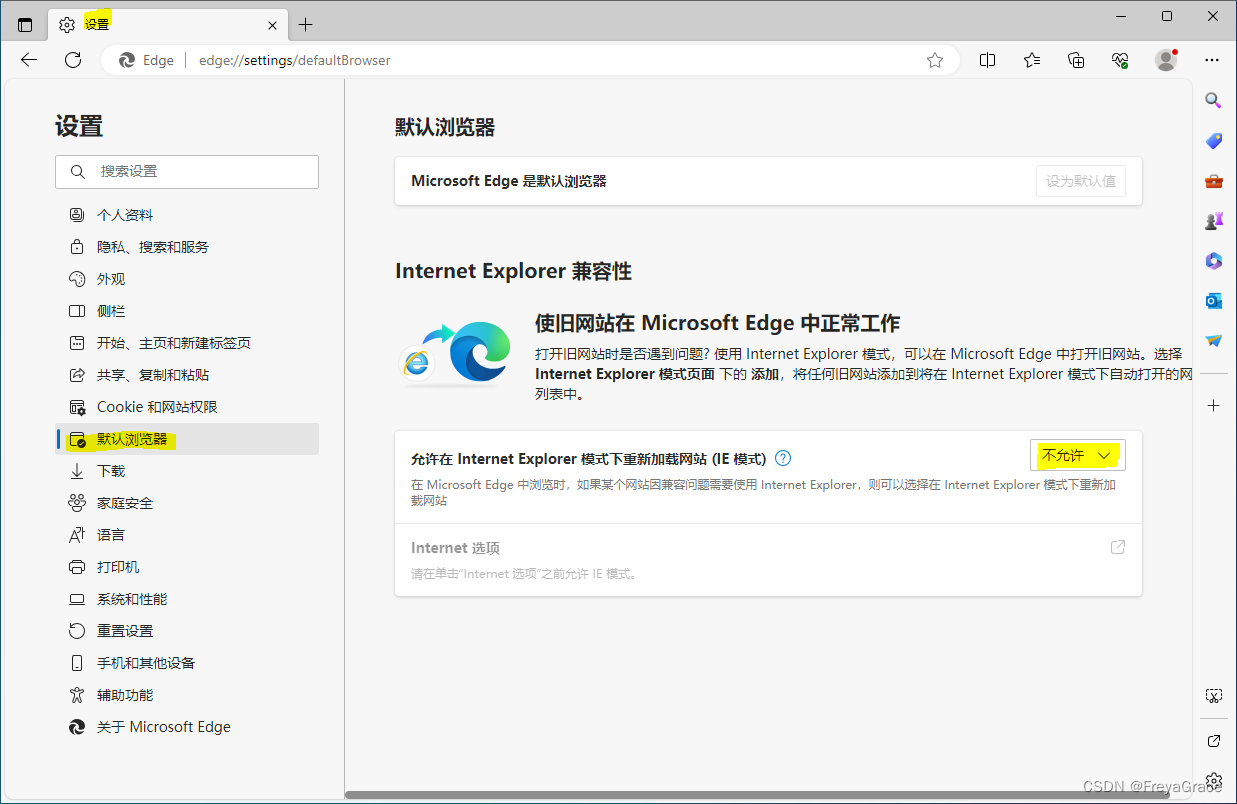Open the Favorites list icon
The width and height of the screenshot is (1237, 804).
pos(1032,60)
